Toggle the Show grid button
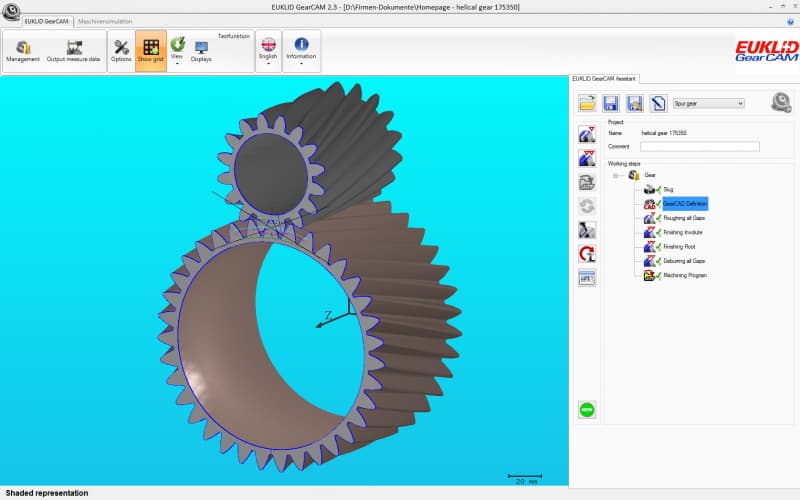 (151, 51)
